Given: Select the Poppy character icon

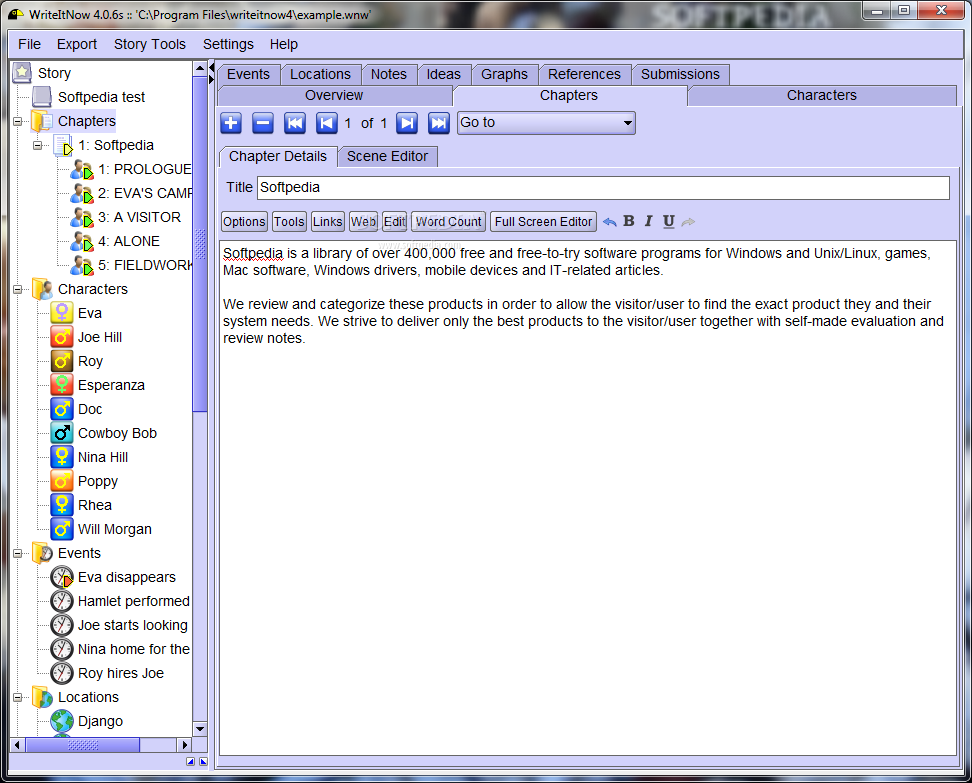Looking at the screenshot, I should [x=62, y=481].
